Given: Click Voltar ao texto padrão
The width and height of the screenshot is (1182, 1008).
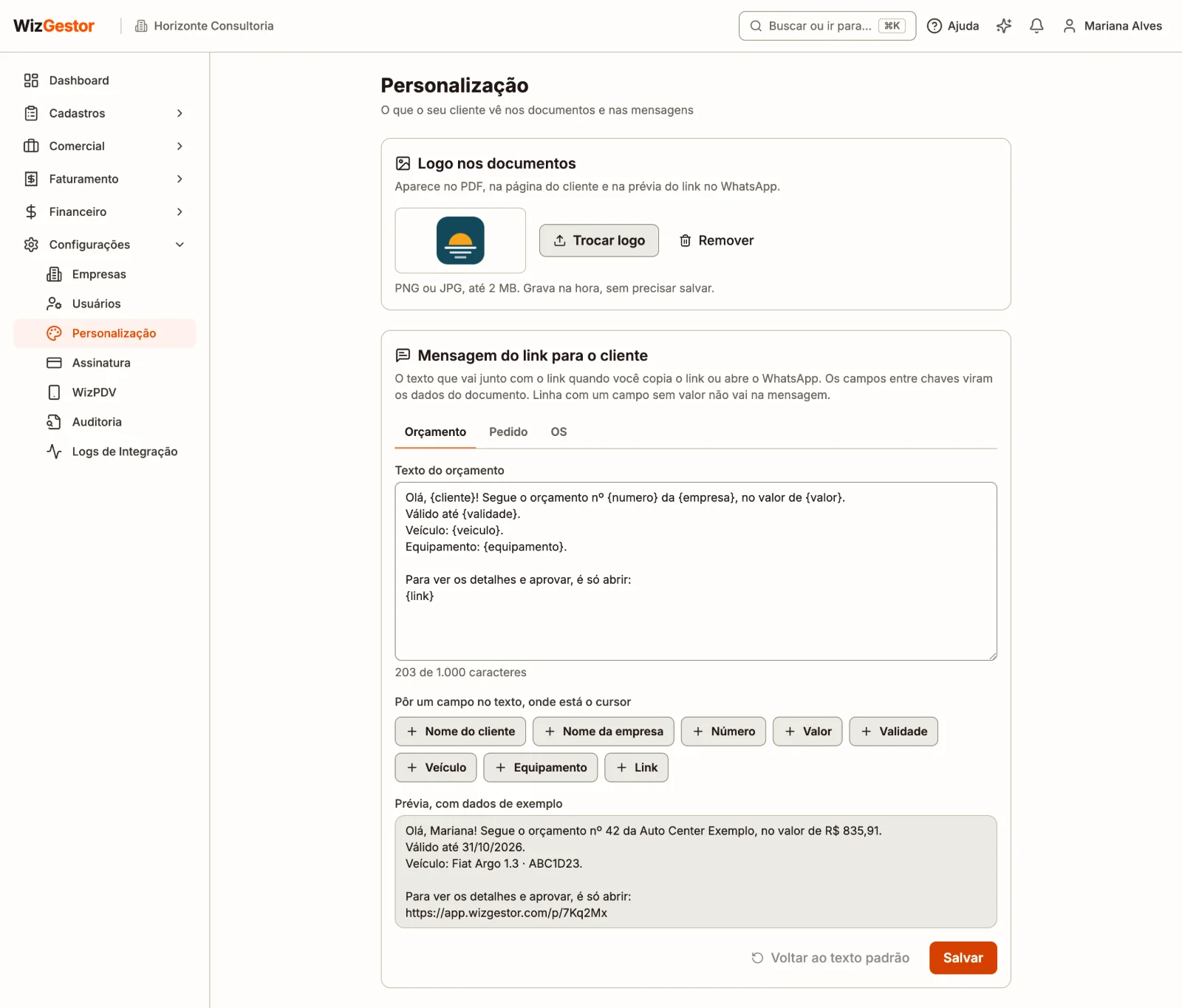Looking at the screenshot, I should [x=830, y=958].
